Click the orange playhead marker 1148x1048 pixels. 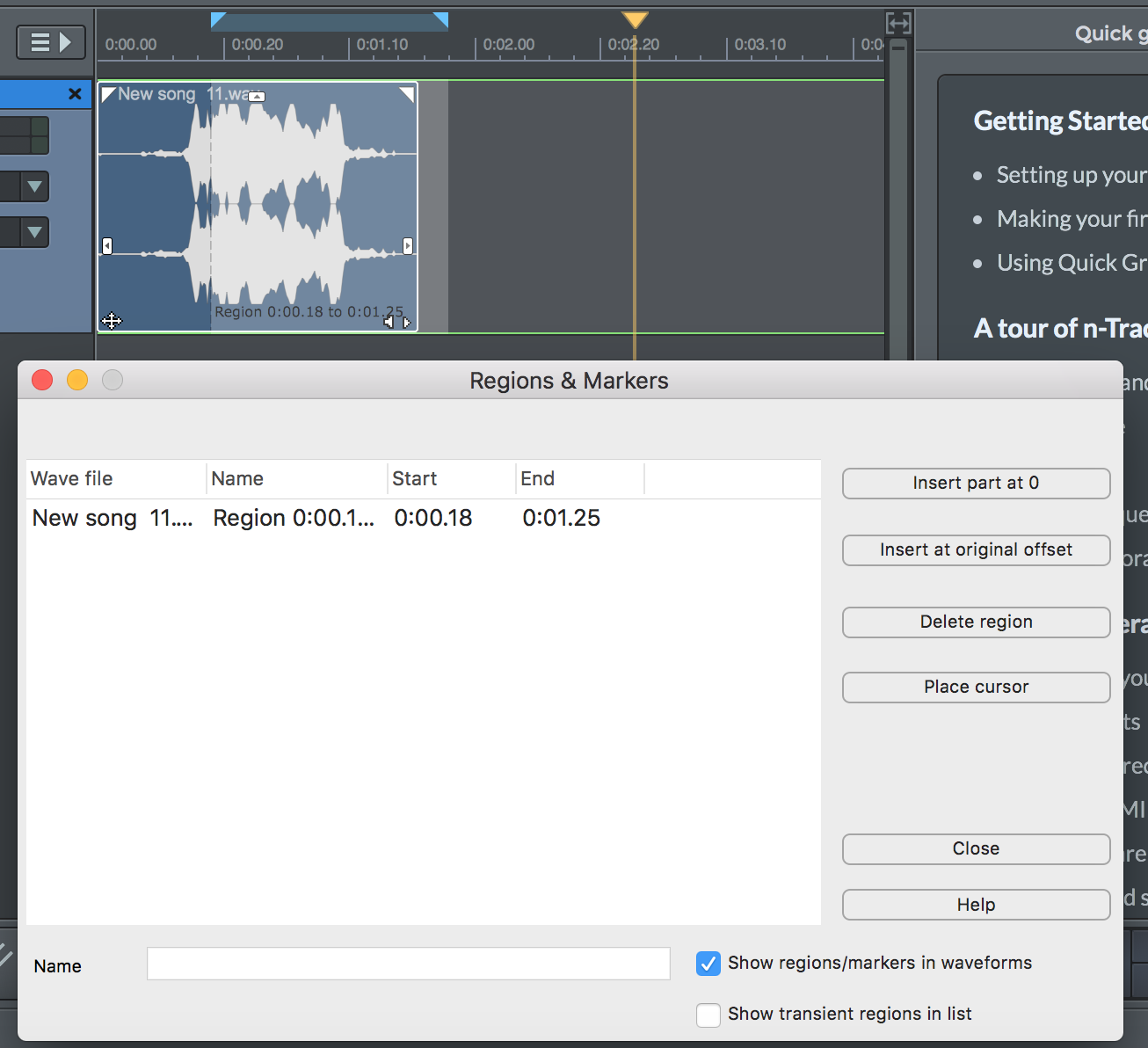[x=635, y=19]
